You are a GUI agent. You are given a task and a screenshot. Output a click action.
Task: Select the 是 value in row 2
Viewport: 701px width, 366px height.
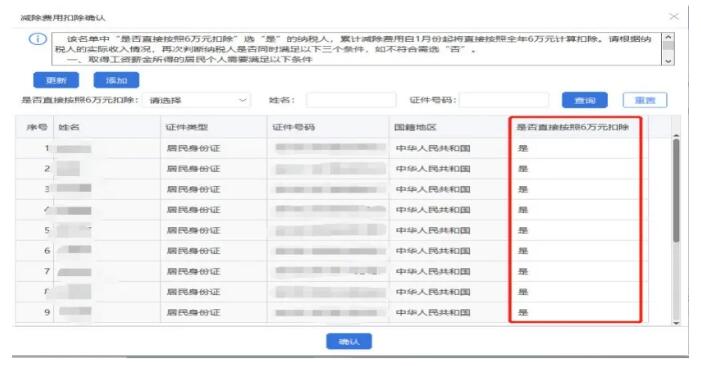click(x=523, y=168)
